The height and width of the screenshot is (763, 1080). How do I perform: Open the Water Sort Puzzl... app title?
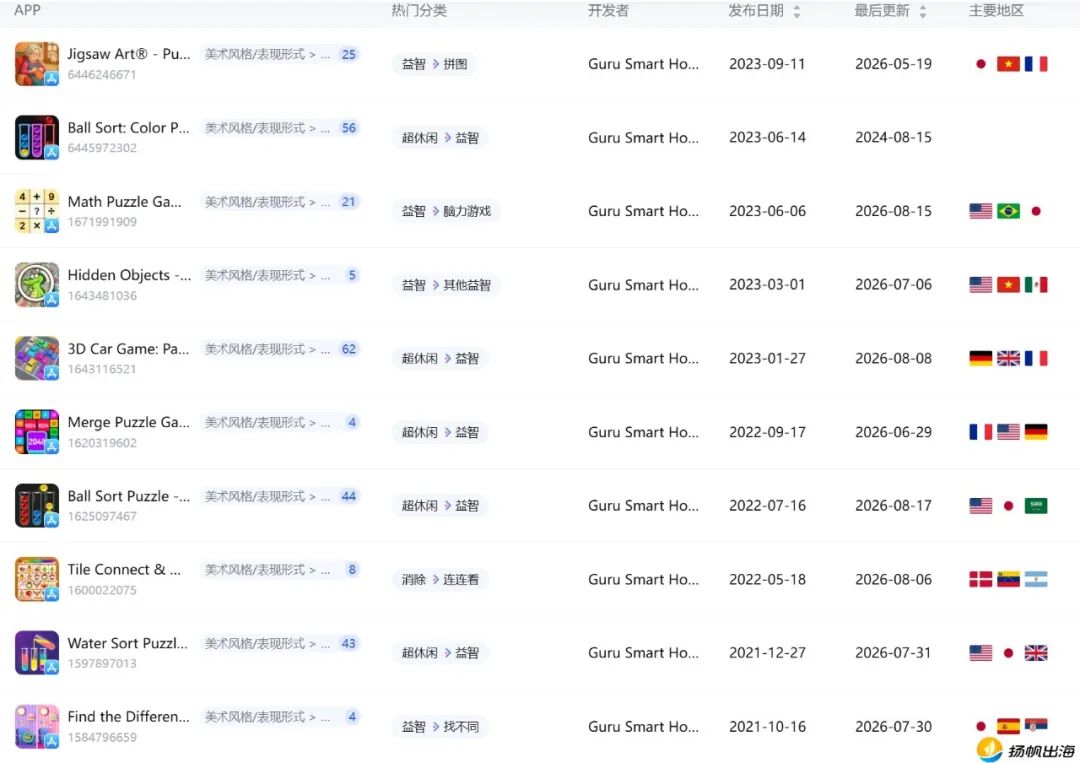pyautogui.click(x=127, y=643)
